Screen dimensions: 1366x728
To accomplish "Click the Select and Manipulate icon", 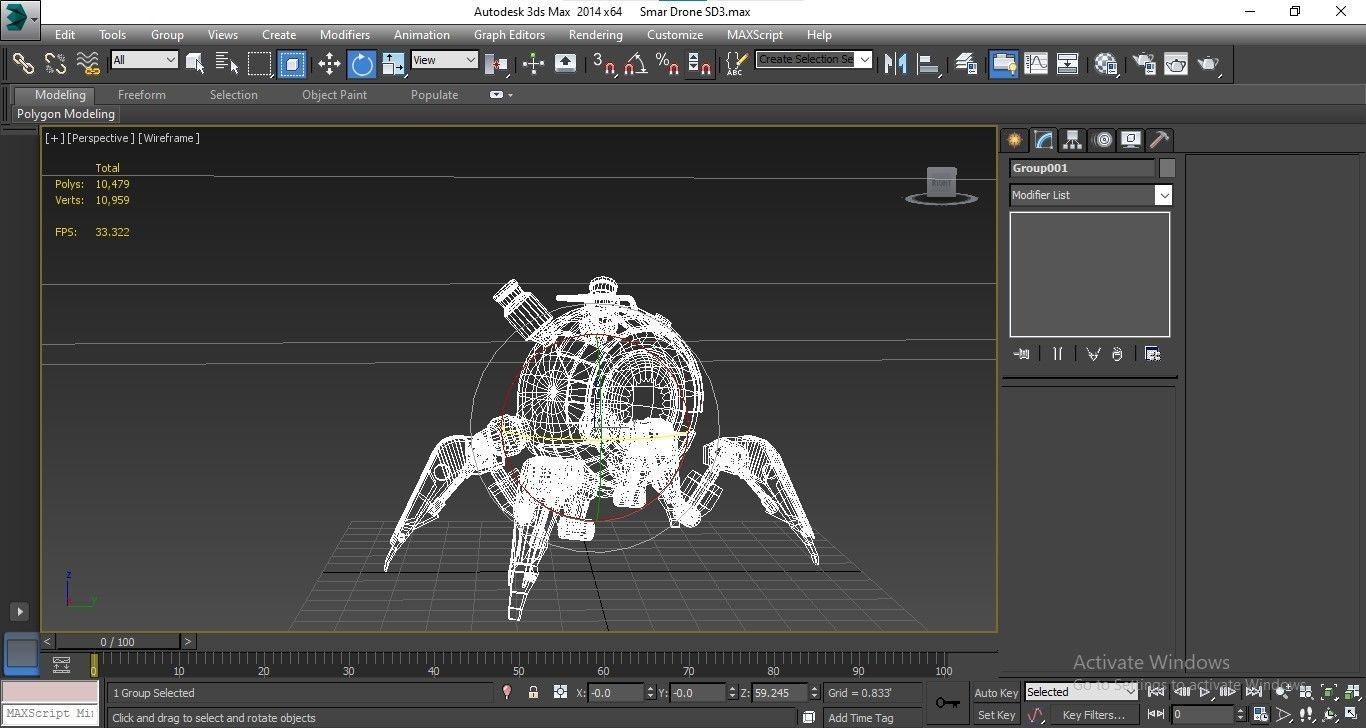I will point(533,63).
